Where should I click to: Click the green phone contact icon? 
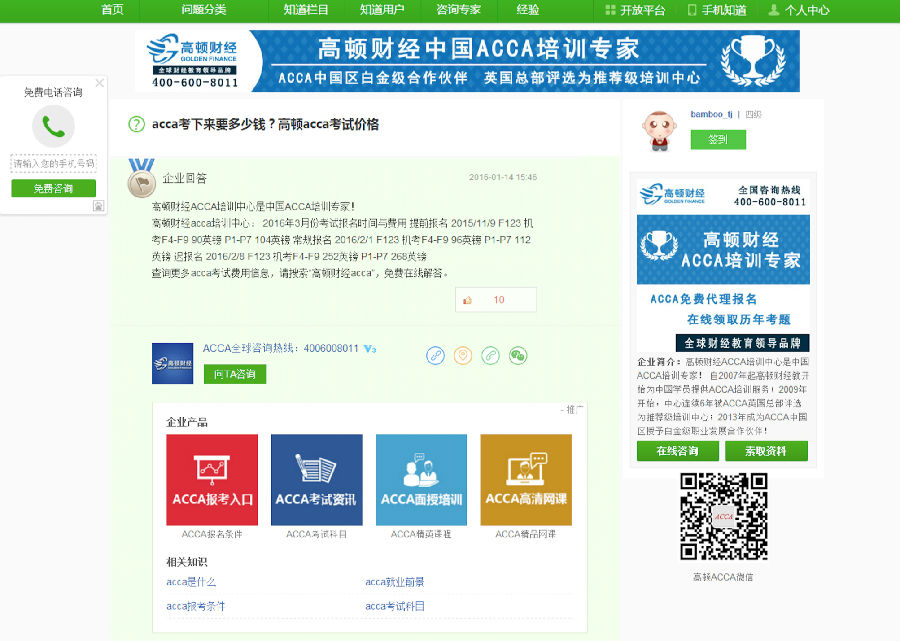click(x=491, y=356)
